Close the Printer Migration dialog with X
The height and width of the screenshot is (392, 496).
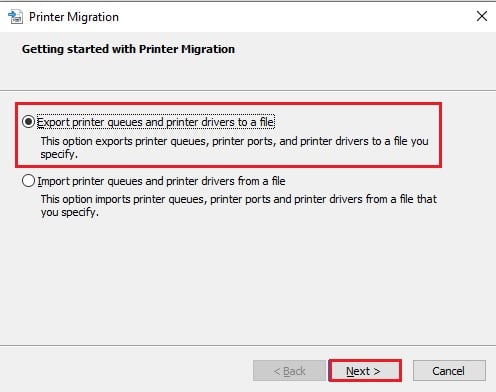tap(482, 16)
